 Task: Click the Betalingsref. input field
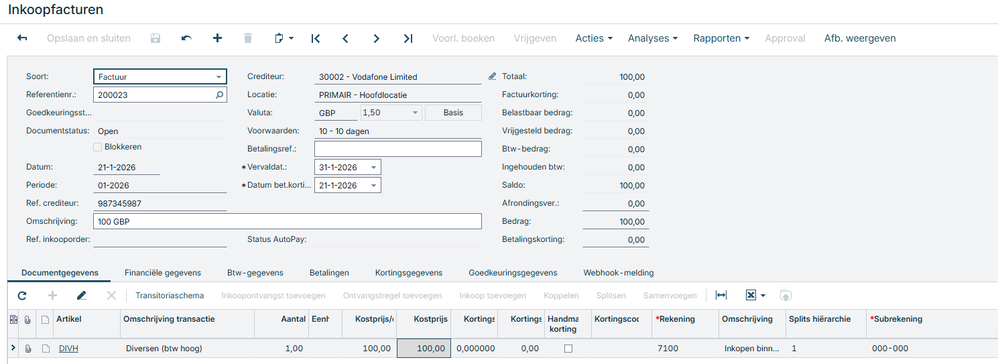(x=398, y=149)
